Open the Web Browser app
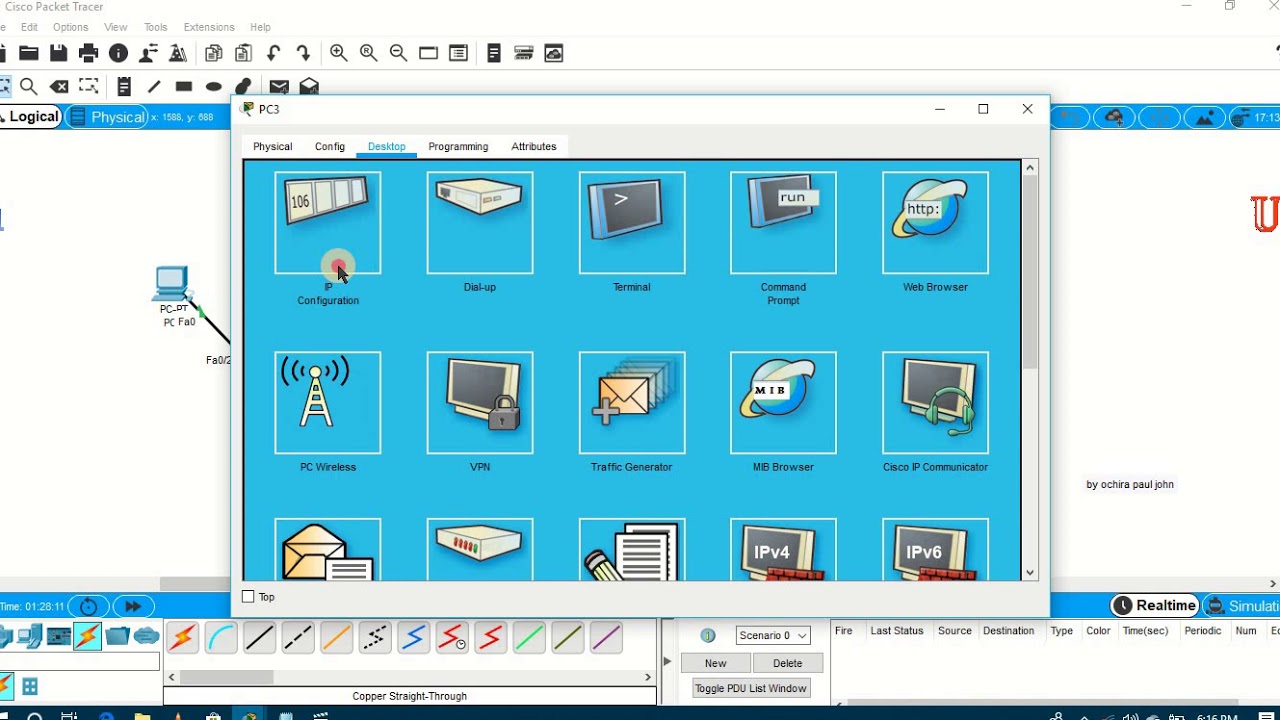Image resolution: width=1280 pixels, height=720 pixels. click(935, 223)
